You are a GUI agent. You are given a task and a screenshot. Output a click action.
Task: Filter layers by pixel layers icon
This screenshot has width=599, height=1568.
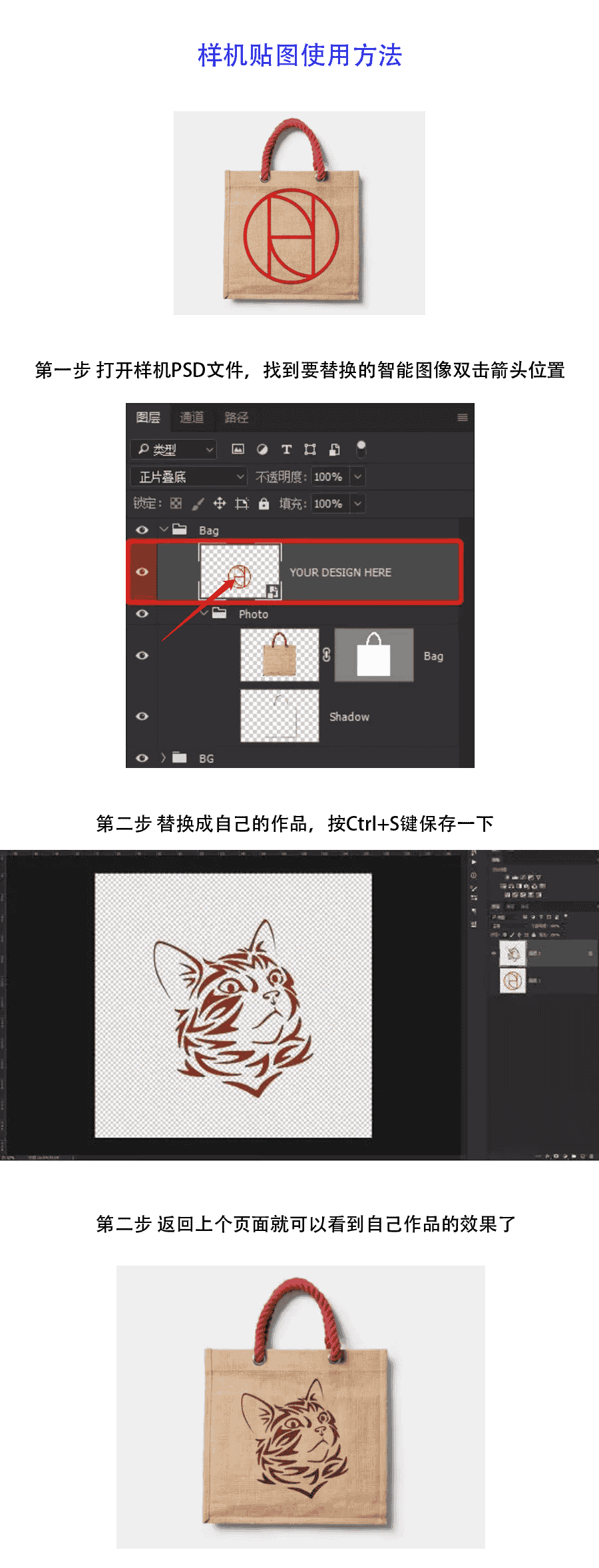pyautogui.click(x=238, y=450)
